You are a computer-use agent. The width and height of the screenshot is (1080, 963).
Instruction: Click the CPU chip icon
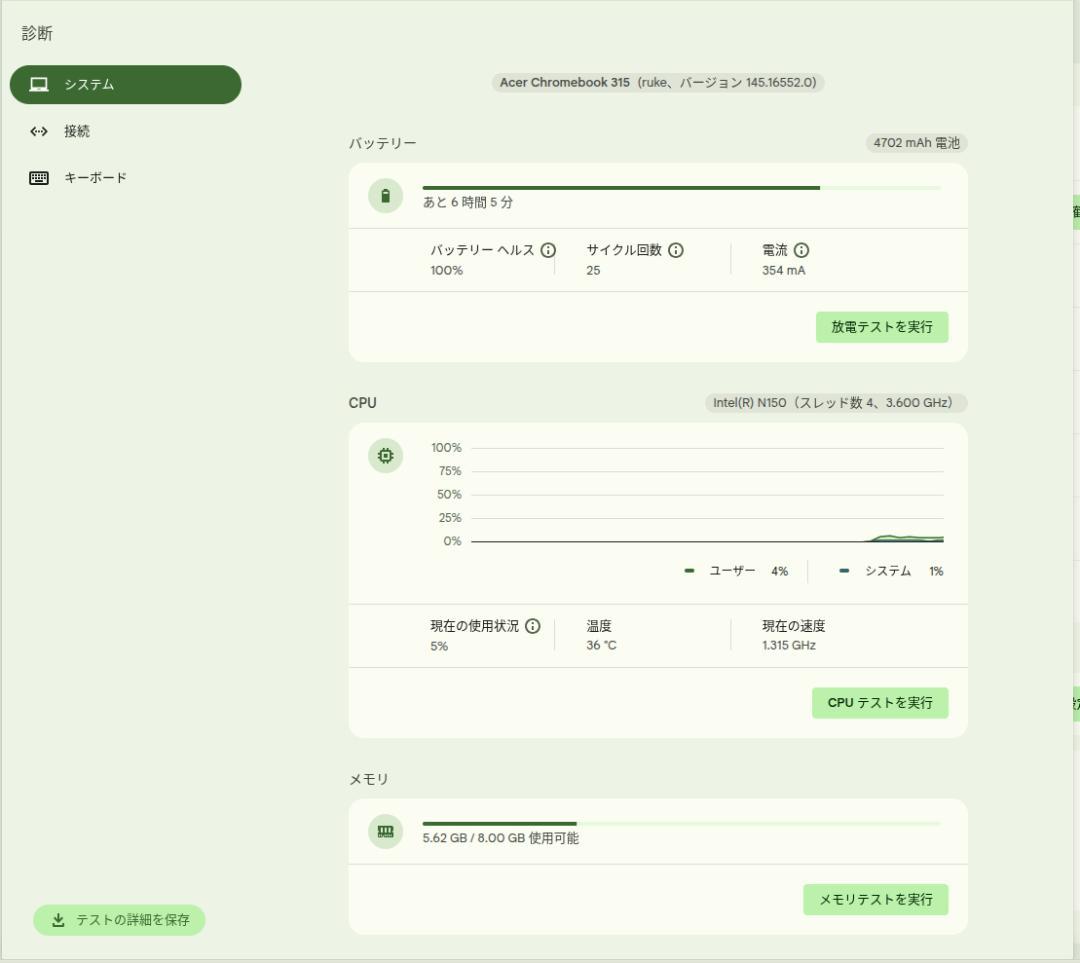[386, 457]
